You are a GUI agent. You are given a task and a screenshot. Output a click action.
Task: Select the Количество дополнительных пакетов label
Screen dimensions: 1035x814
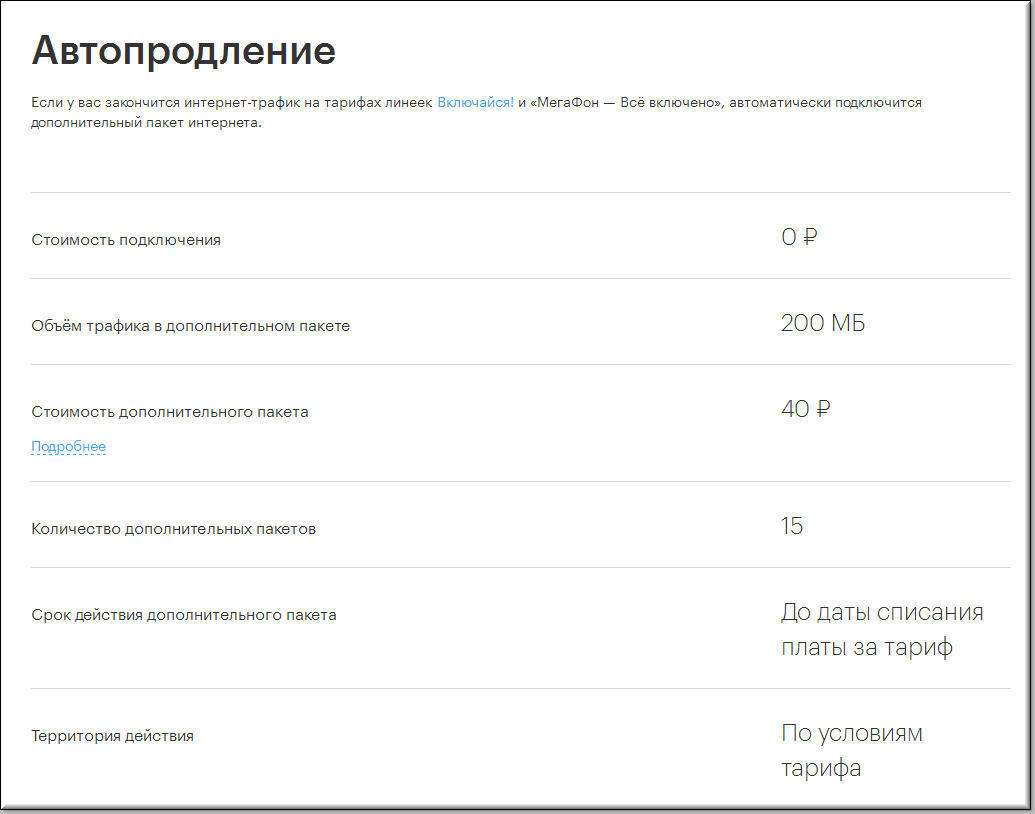(x=173, y=529)
